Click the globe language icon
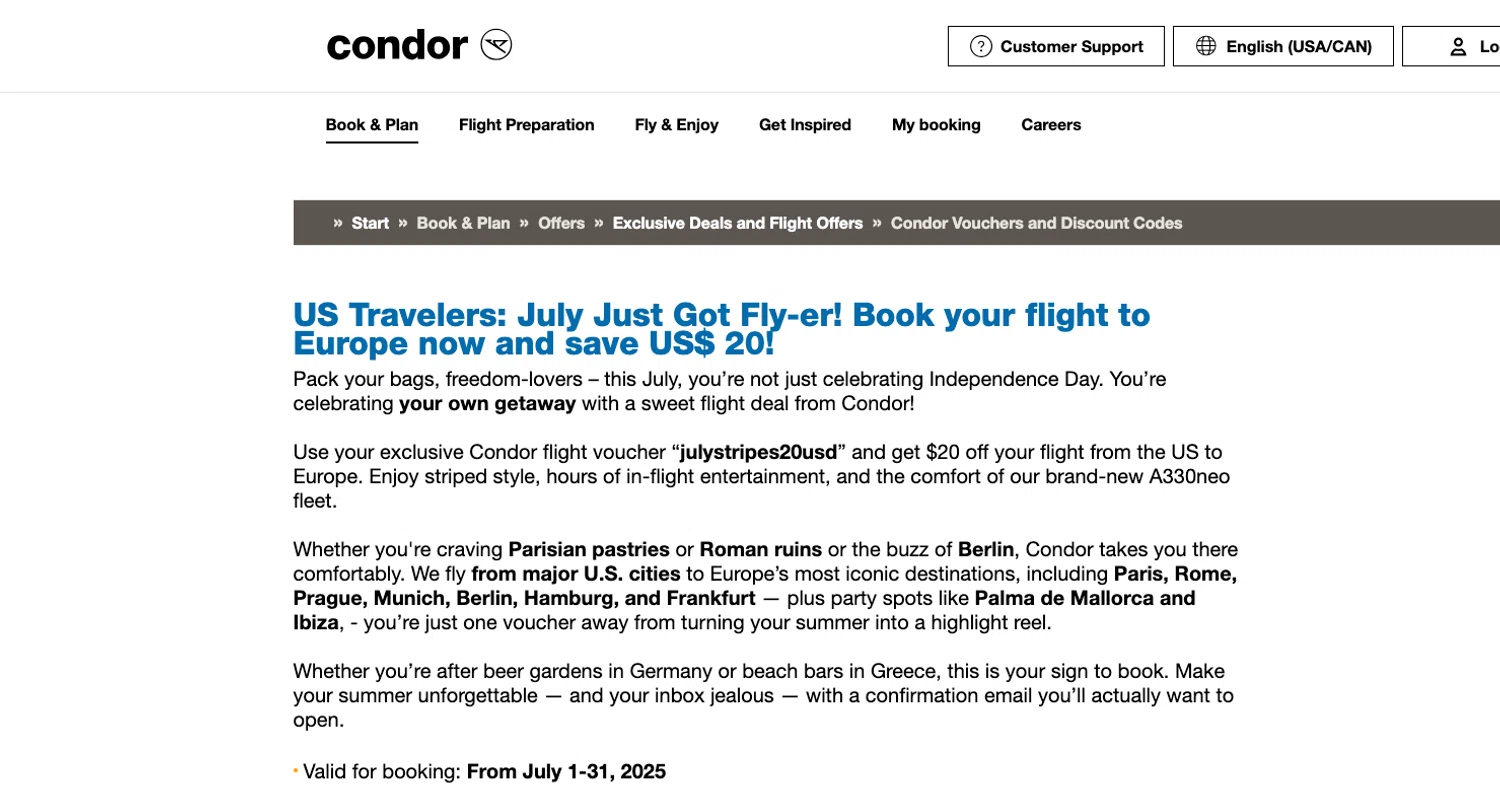 (1206, 47)
